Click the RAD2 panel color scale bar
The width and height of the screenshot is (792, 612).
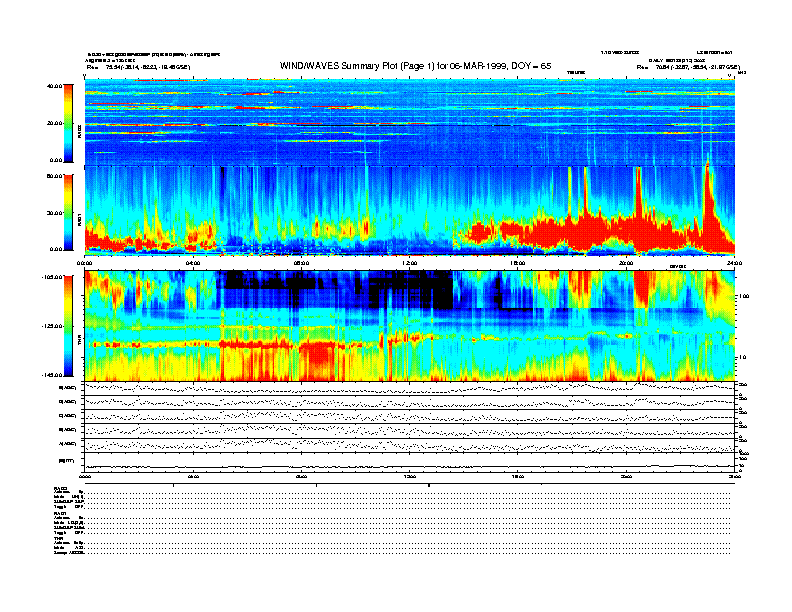coord(68,124)
